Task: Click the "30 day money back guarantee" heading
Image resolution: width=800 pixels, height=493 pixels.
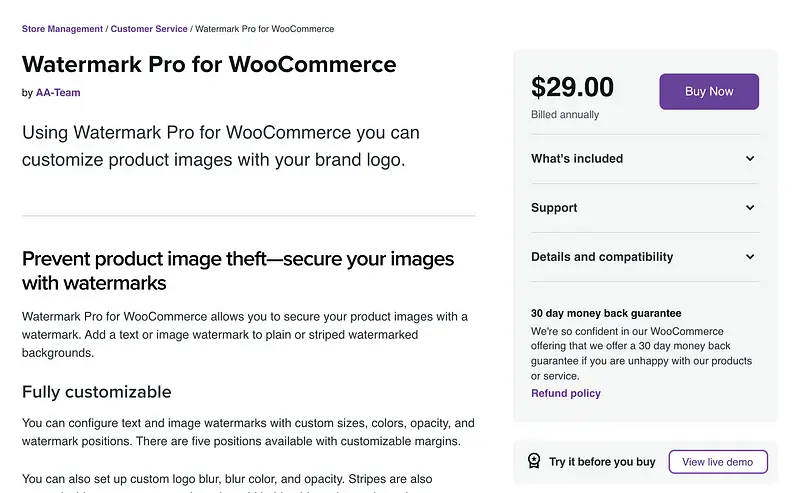Action: [x=606, y=313]
